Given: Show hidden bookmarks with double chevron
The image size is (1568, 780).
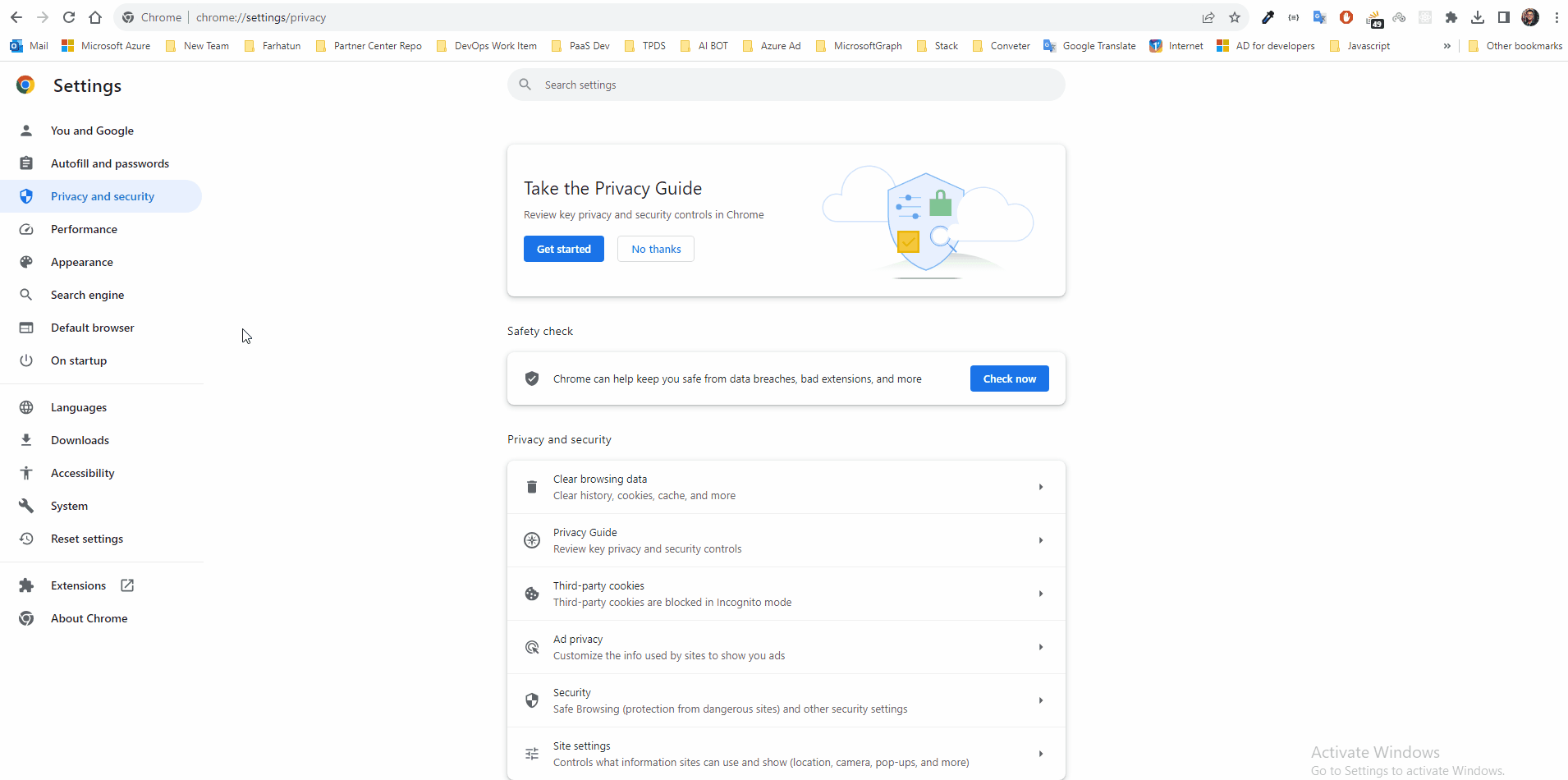Looking at the screenshot, I should [1447, 46].
